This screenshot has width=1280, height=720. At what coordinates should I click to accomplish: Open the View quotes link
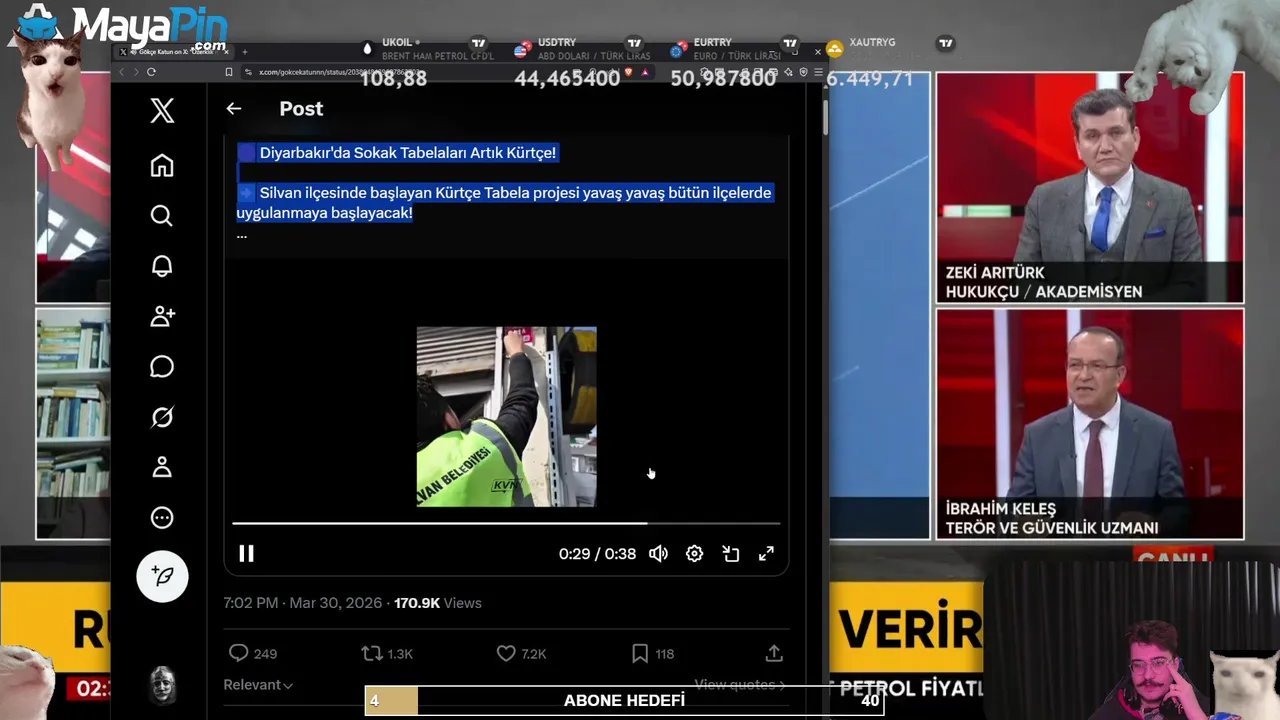(x=740, y=685)
